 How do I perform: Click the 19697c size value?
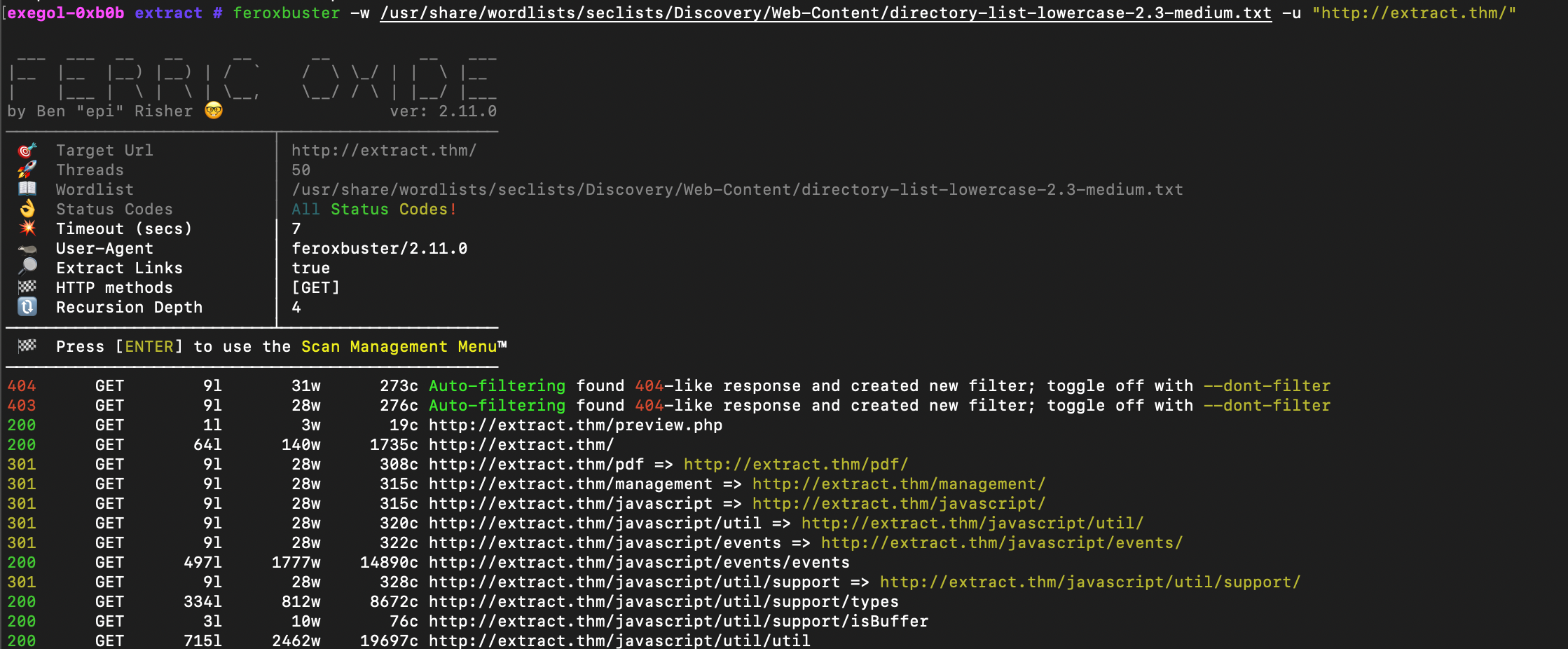390,641
